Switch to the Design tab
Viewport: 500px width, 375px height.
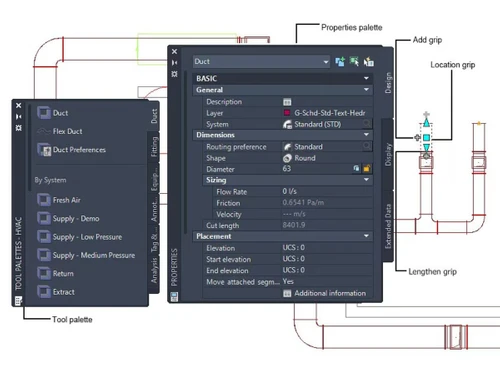(388, 83)
